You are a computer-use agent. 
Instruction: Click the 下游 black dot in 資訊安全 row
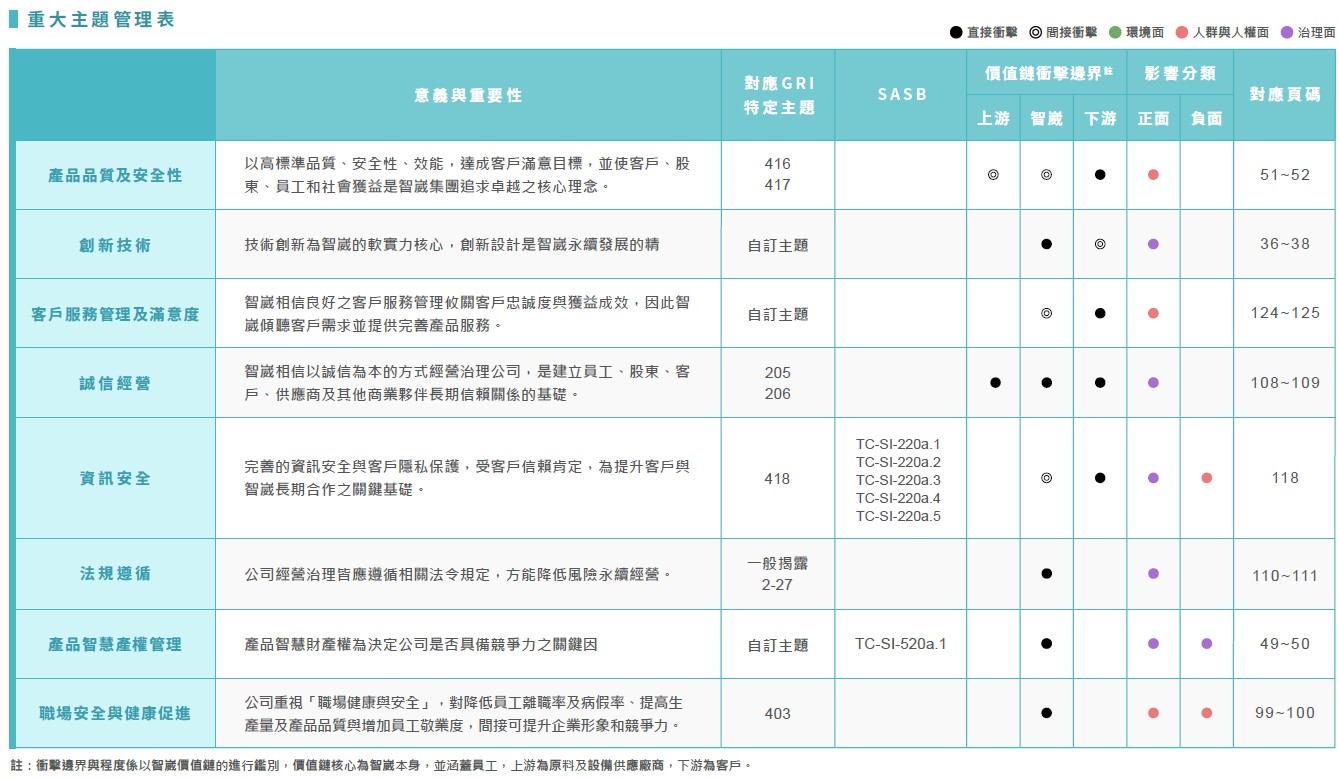1100,478
